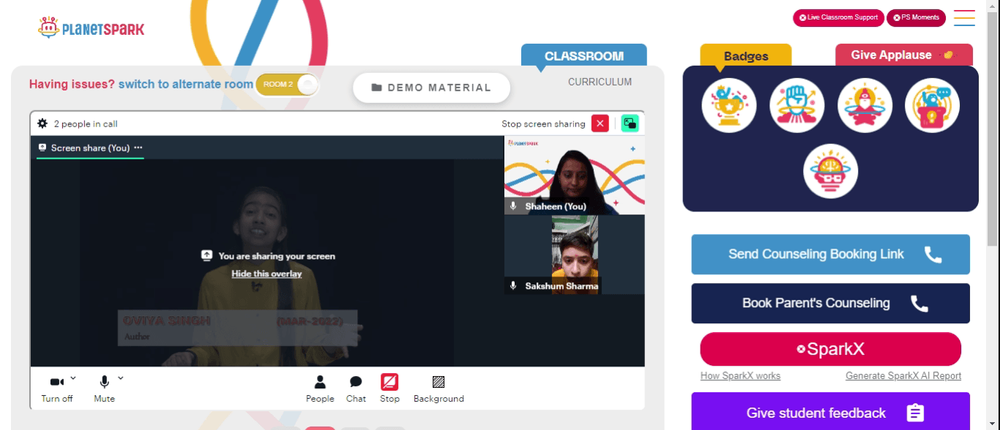Screen dimensions: 1000x430
Task: Open DEMO MATERIAL folder
Action: tap(432, 87)
